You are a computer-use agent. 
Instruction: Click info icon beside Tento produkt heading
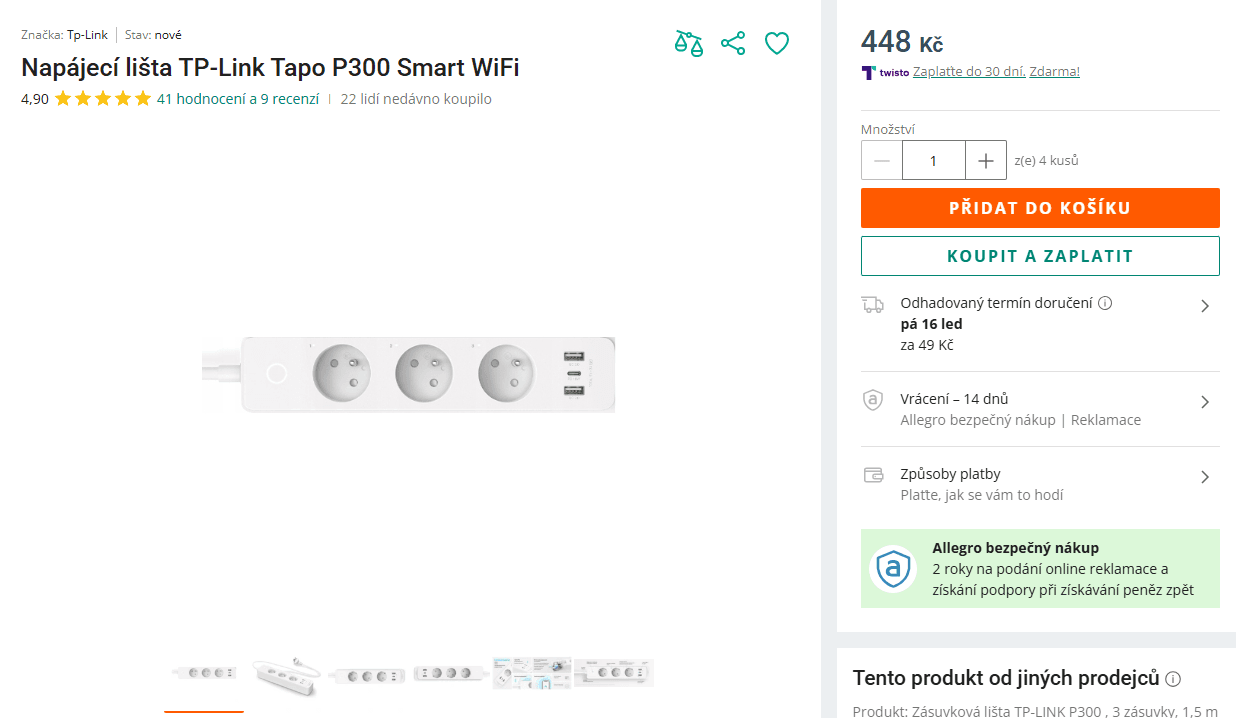pos(1171,678)
